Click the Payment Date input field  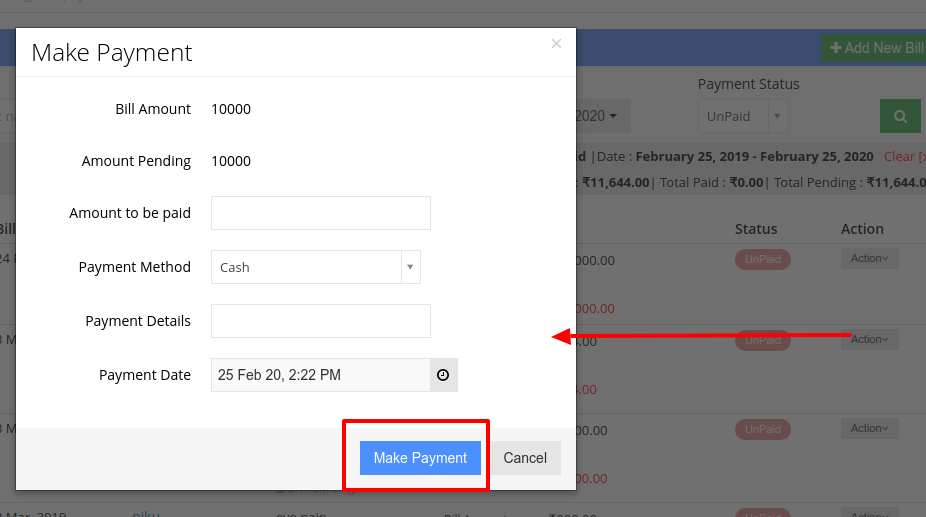coord(321,375)
